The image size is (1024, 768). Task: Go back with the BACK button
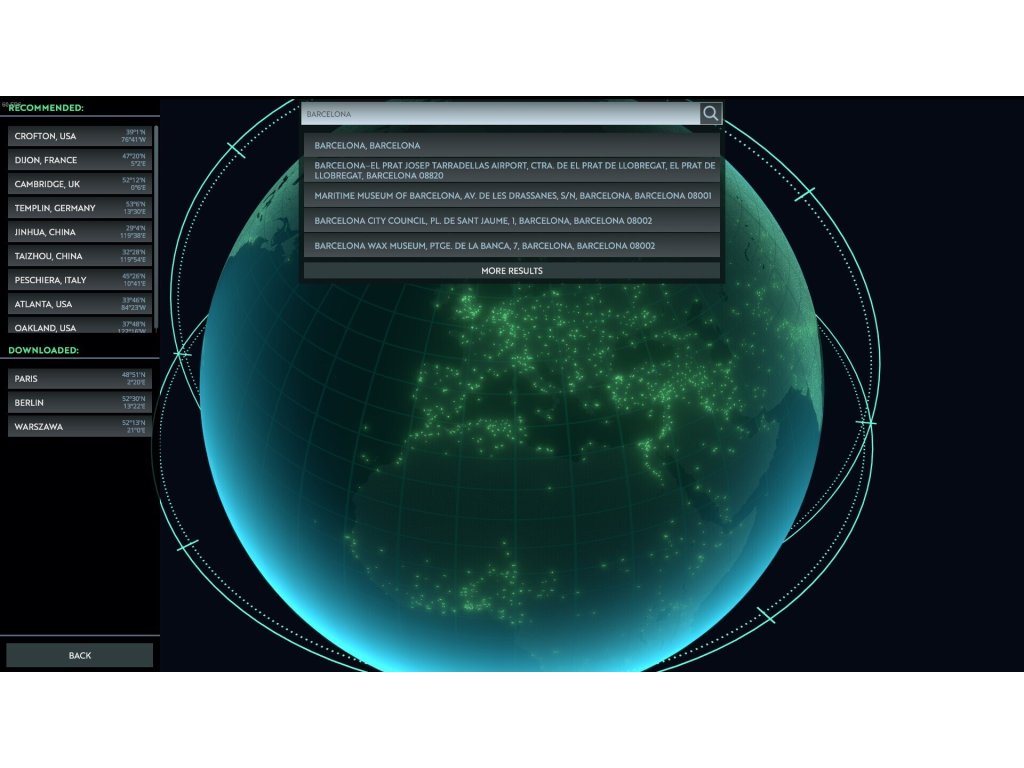tap(80, 655)
